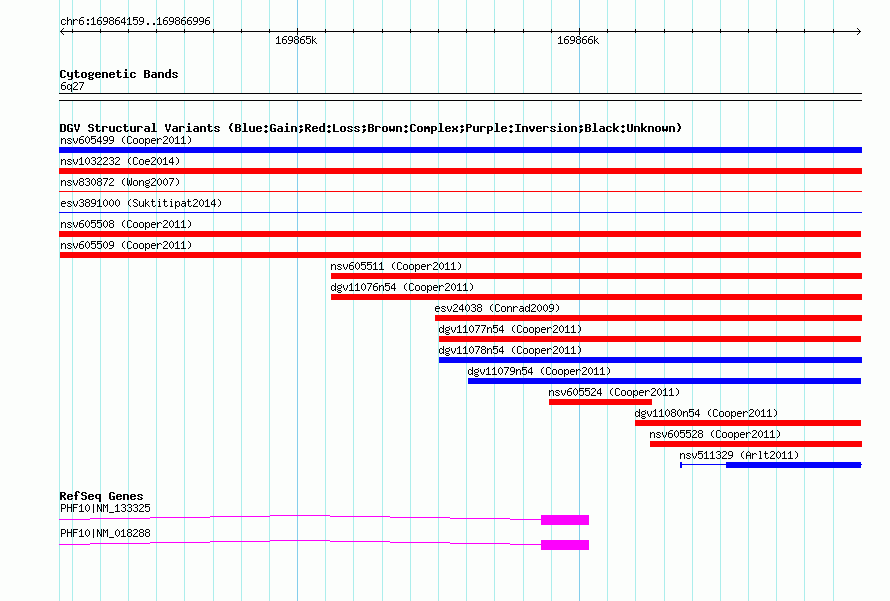Click the Cytogenetic Bands track title

coord(119,74)
